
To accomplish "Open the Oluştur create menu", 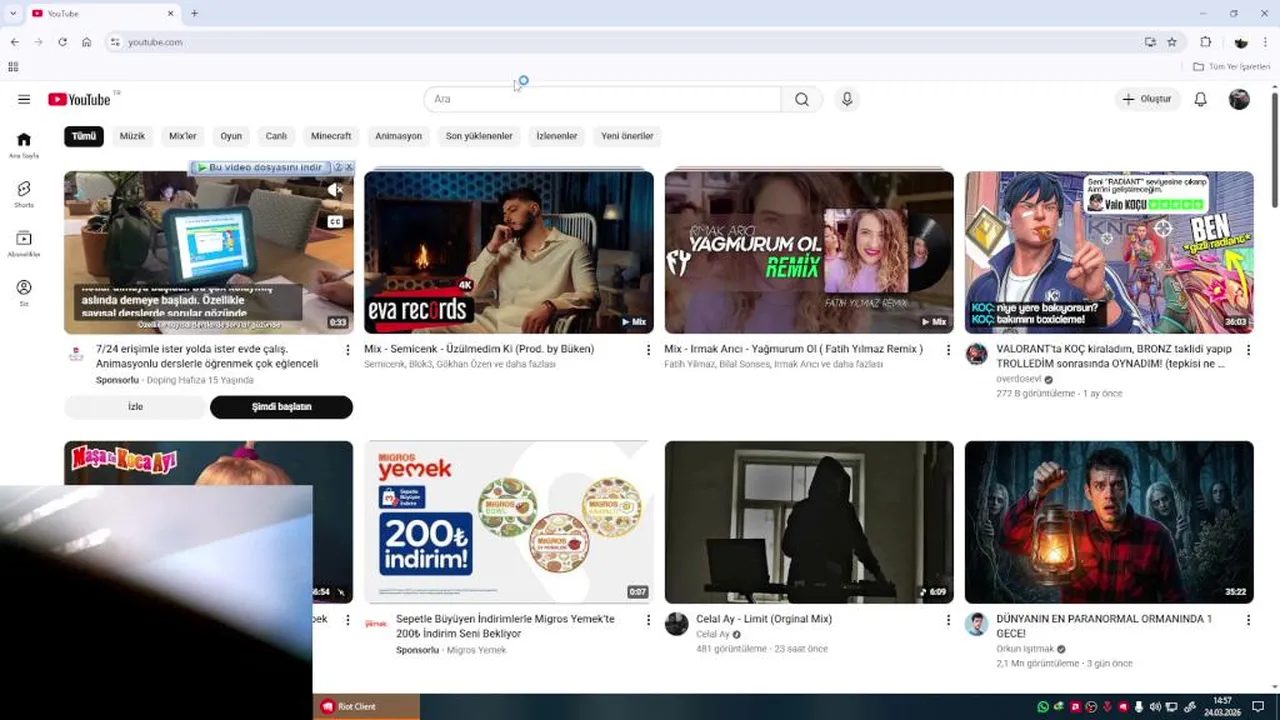I will (x=1148, y=99).
